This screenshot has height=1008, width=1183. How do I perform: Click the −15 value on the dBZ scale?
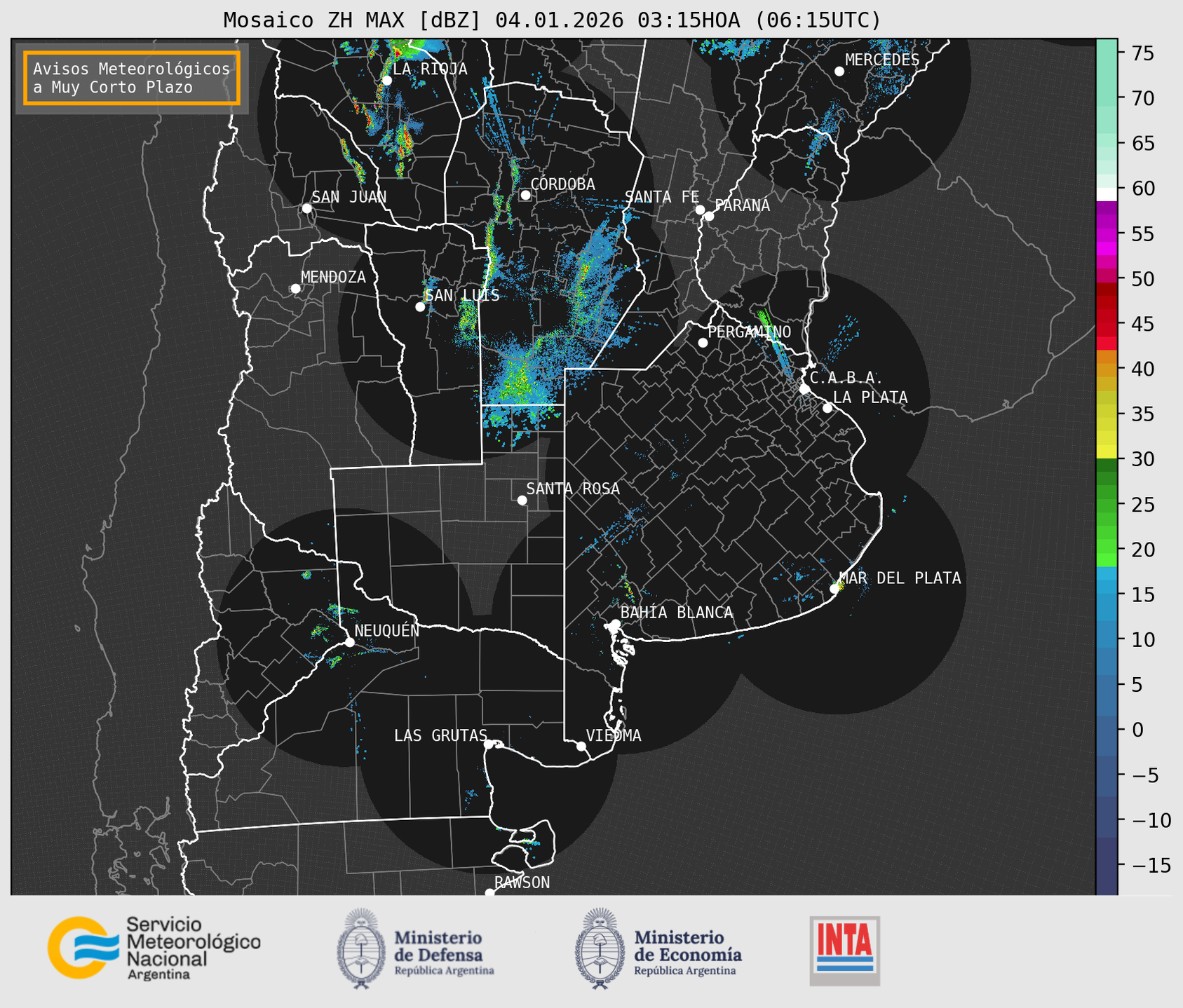point(1151,866)
